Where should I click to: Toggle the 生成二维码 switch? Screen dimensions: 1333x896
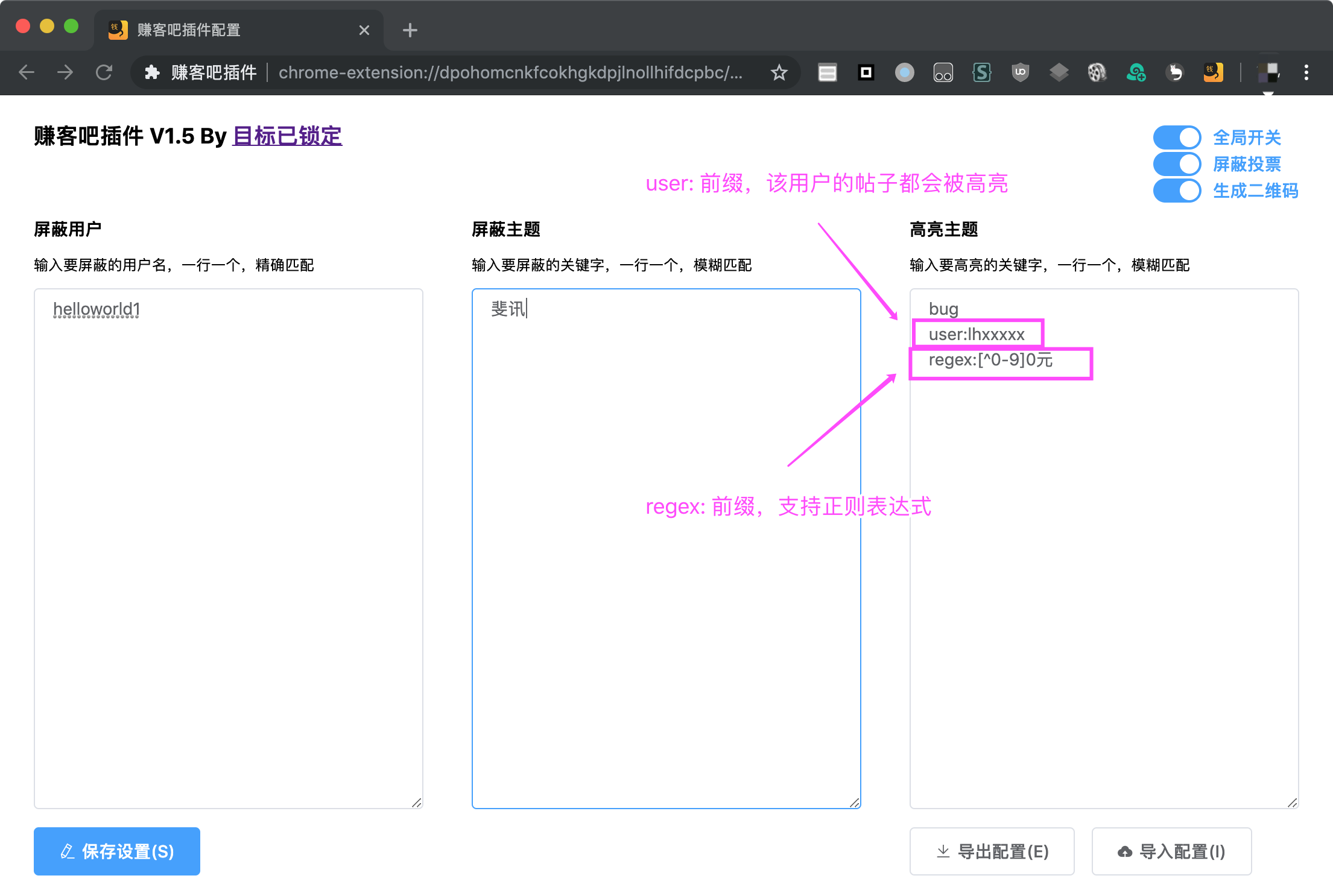tap(1177, 191)
